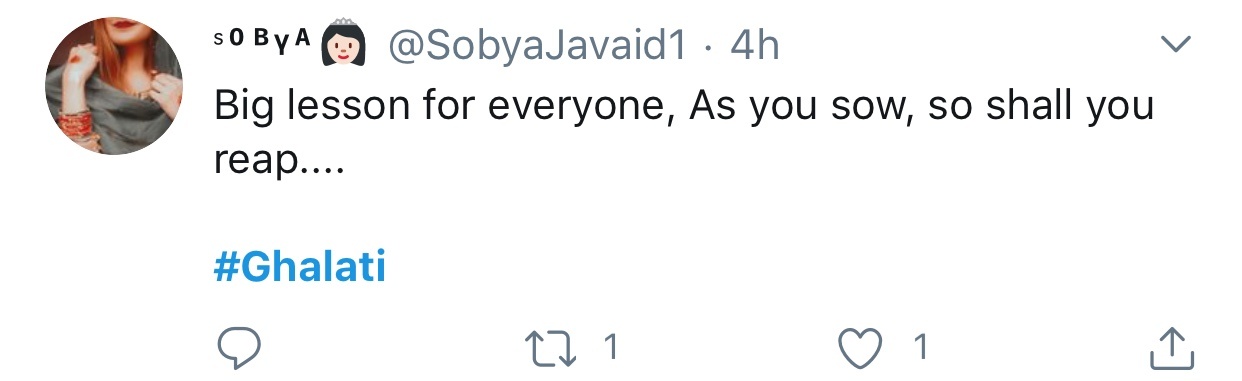Click the dot separator before 4h

tap(709, 47)
